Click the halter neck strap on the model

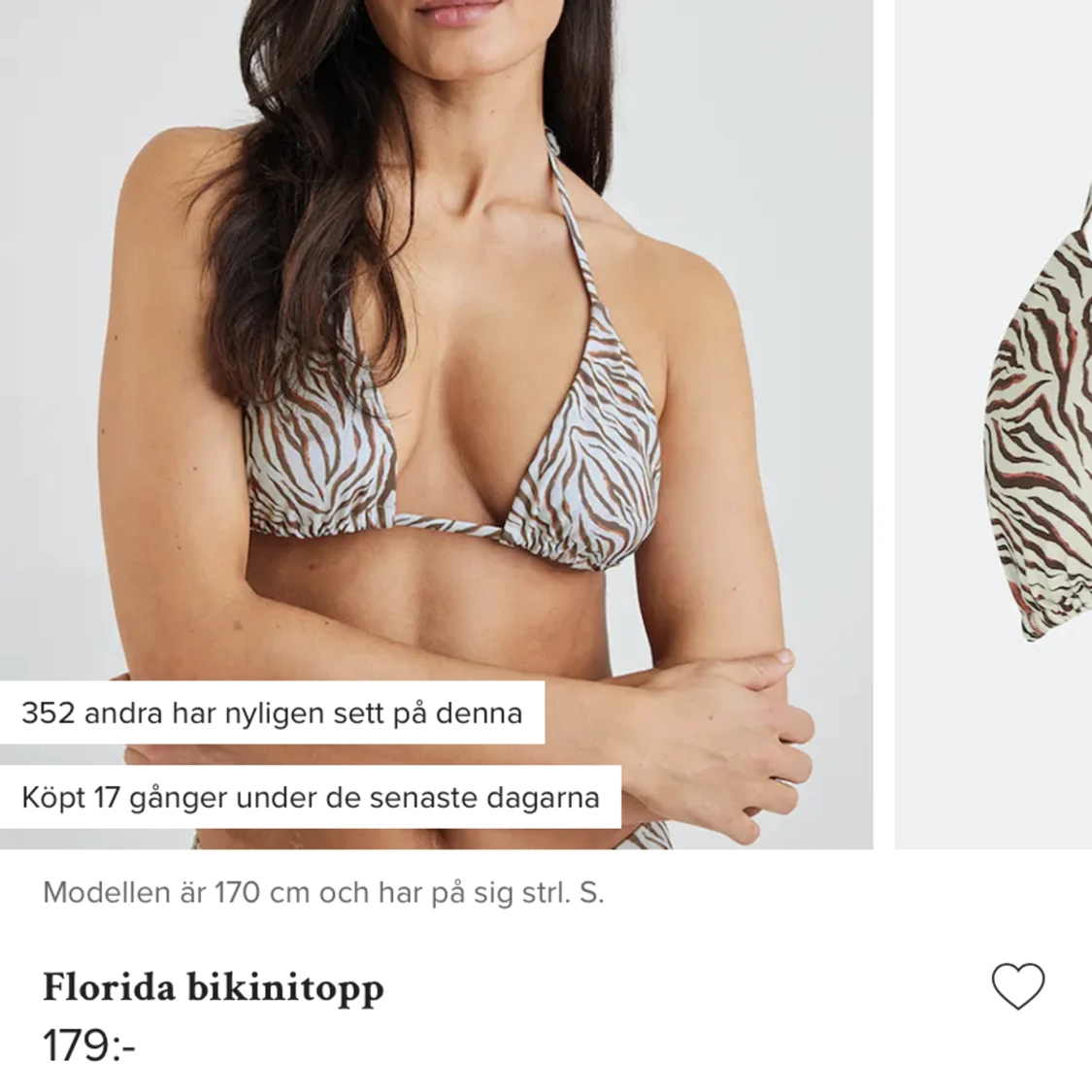pyautogui.click(x=579, y=230)
